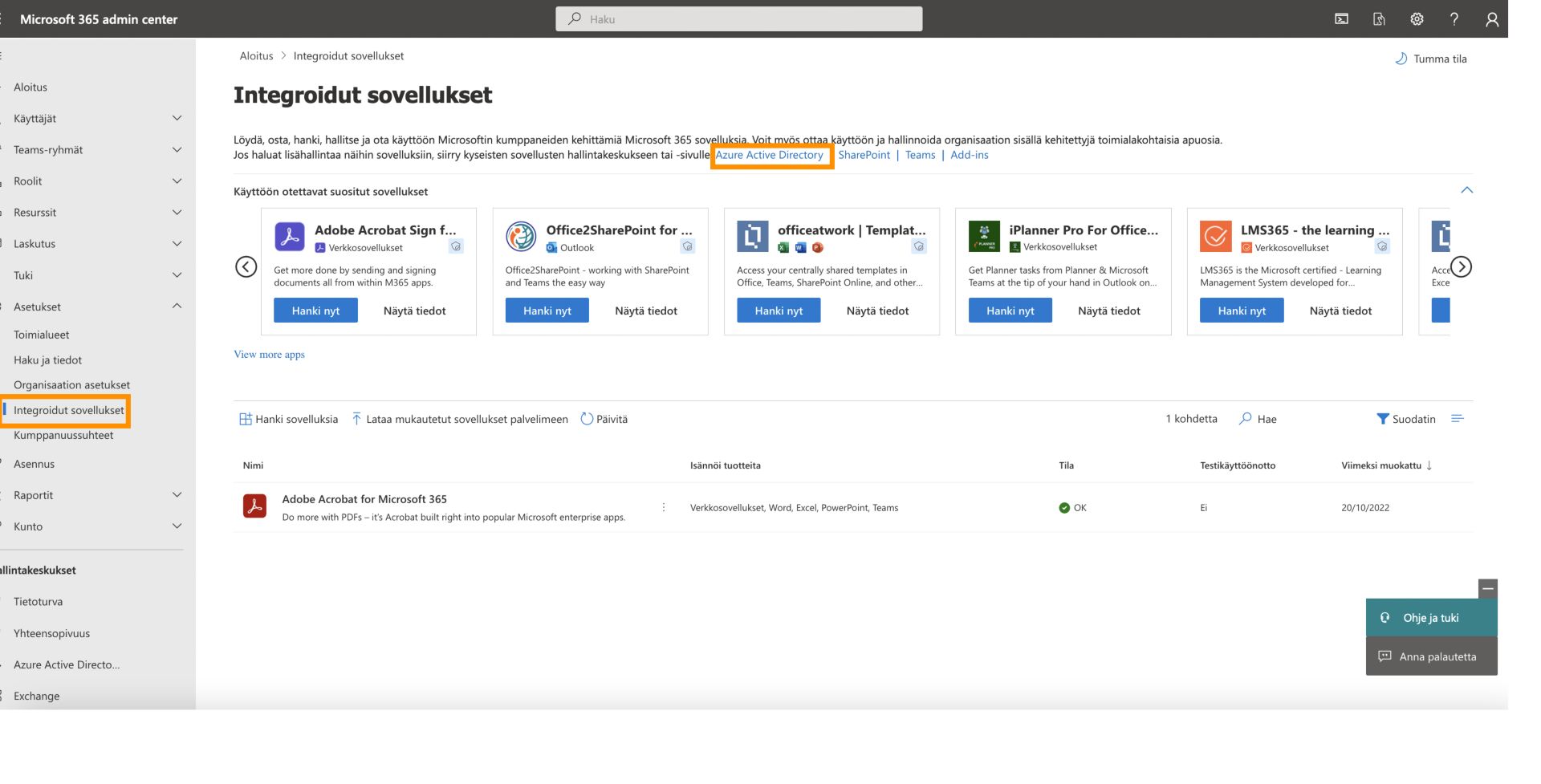Click the SharePoint link

coord(864,155)
